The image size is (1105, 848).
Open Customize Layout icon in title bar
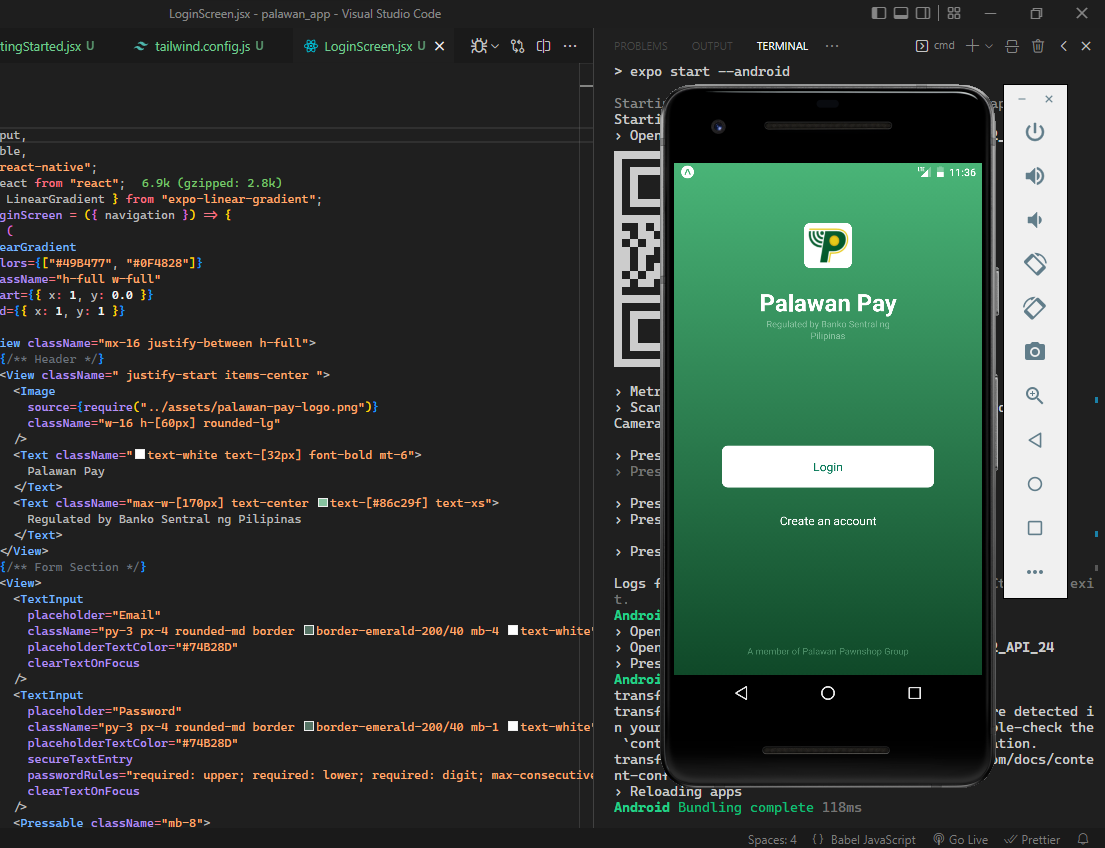[954, 13]
